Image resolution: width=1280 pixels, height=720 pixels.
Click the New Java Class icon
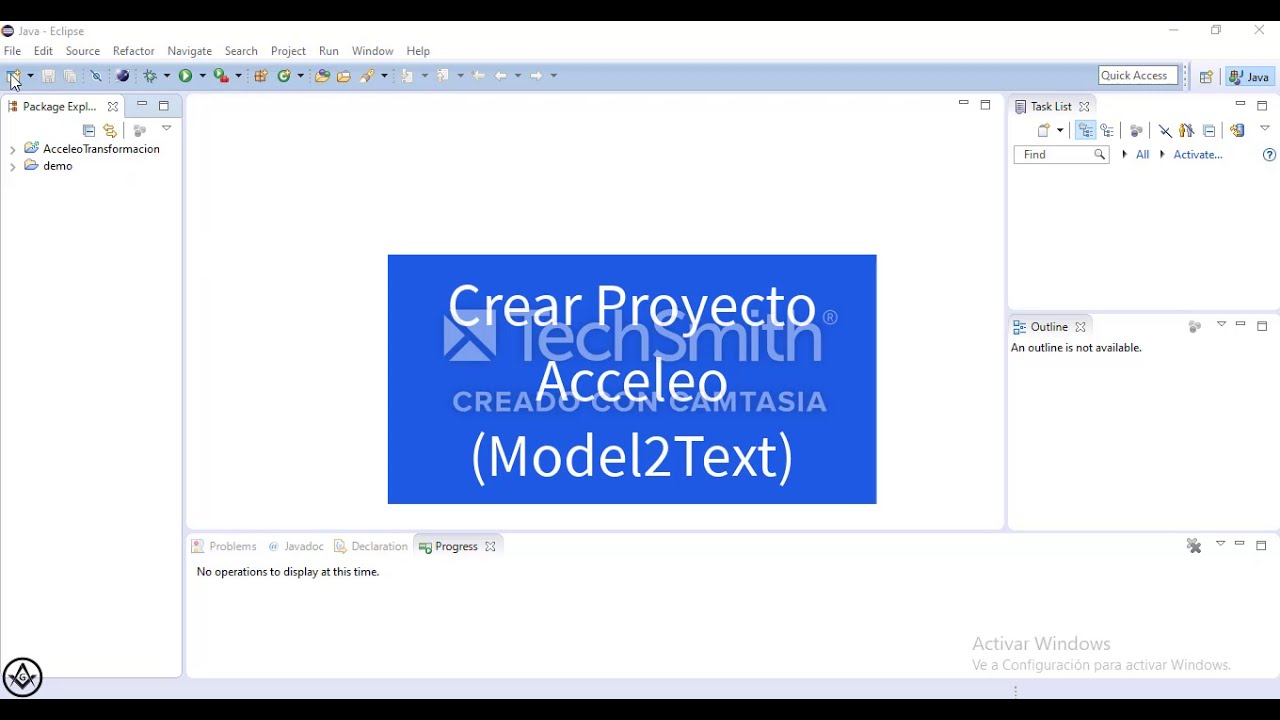pyautogui.click(x=284, y=76)
